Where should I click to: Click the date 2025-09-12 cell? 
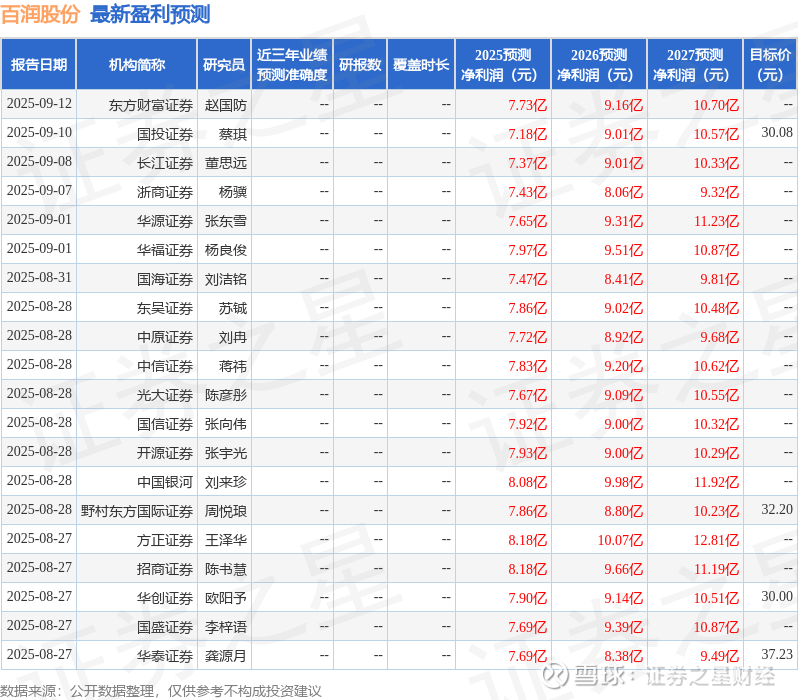(x=39, y=104)
